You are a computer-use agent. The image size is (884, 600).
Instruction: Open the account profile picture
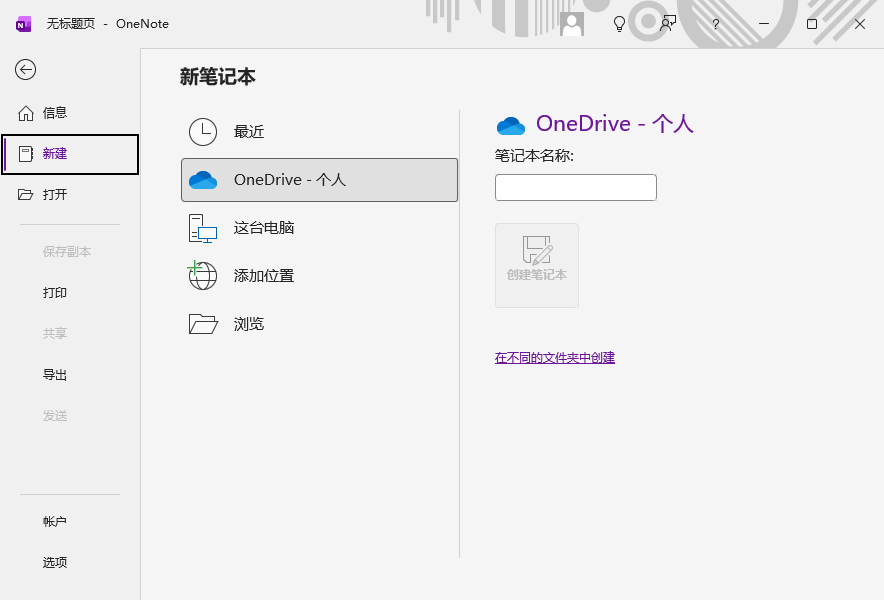[572, 24]
